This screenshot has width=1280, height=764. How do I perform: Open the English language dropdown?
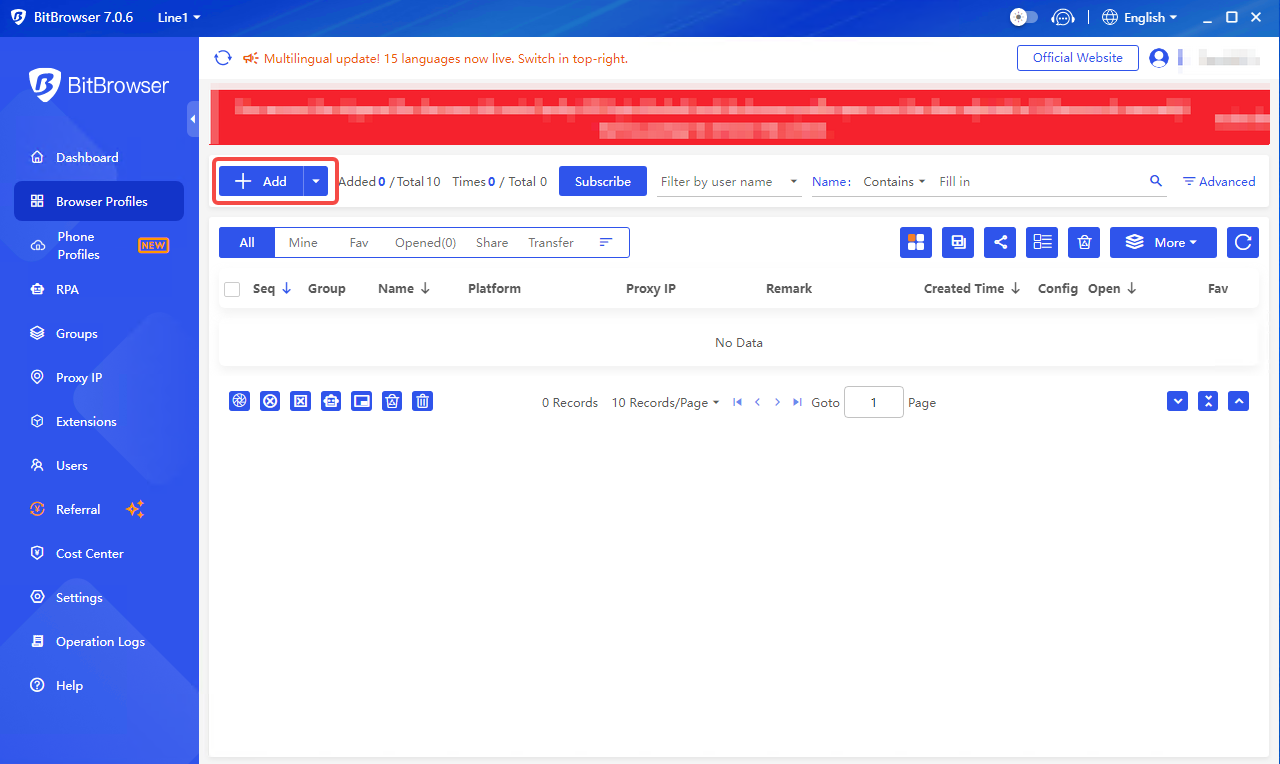point(1140,17)
